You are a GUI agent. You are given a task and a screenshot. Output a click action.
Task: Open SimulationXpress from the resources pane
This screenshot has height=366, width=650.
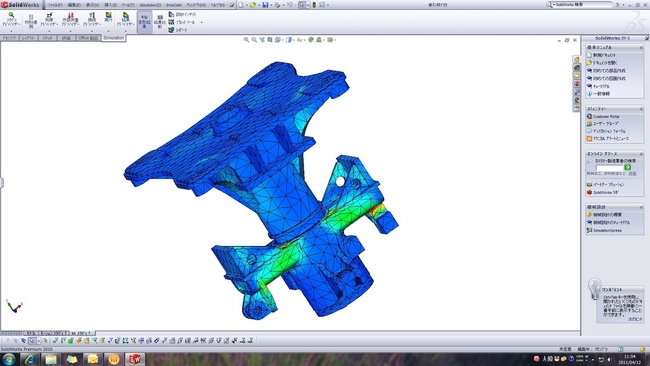click(x=607, y=230)
